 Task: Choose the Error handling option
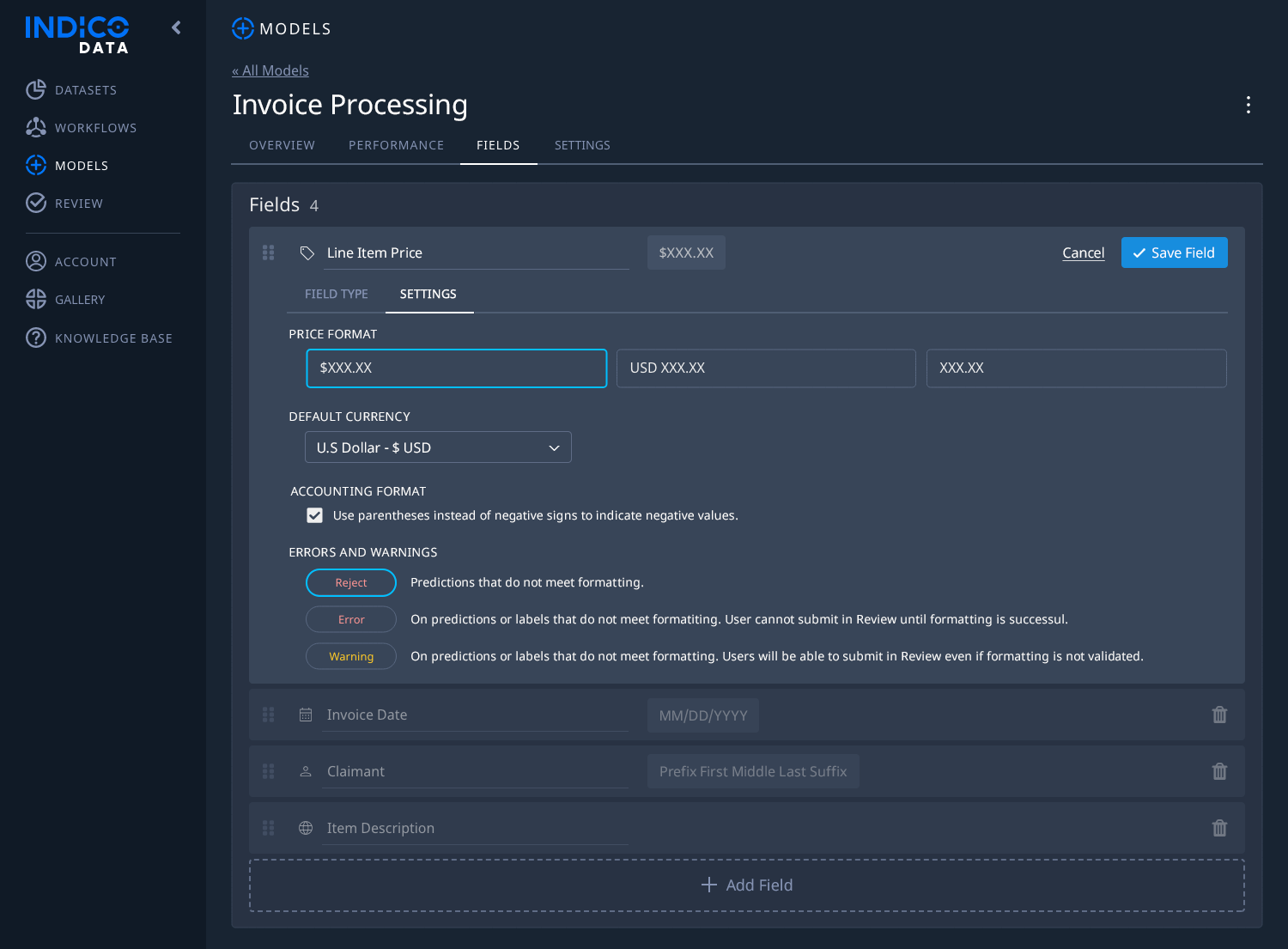coord(351,619)
